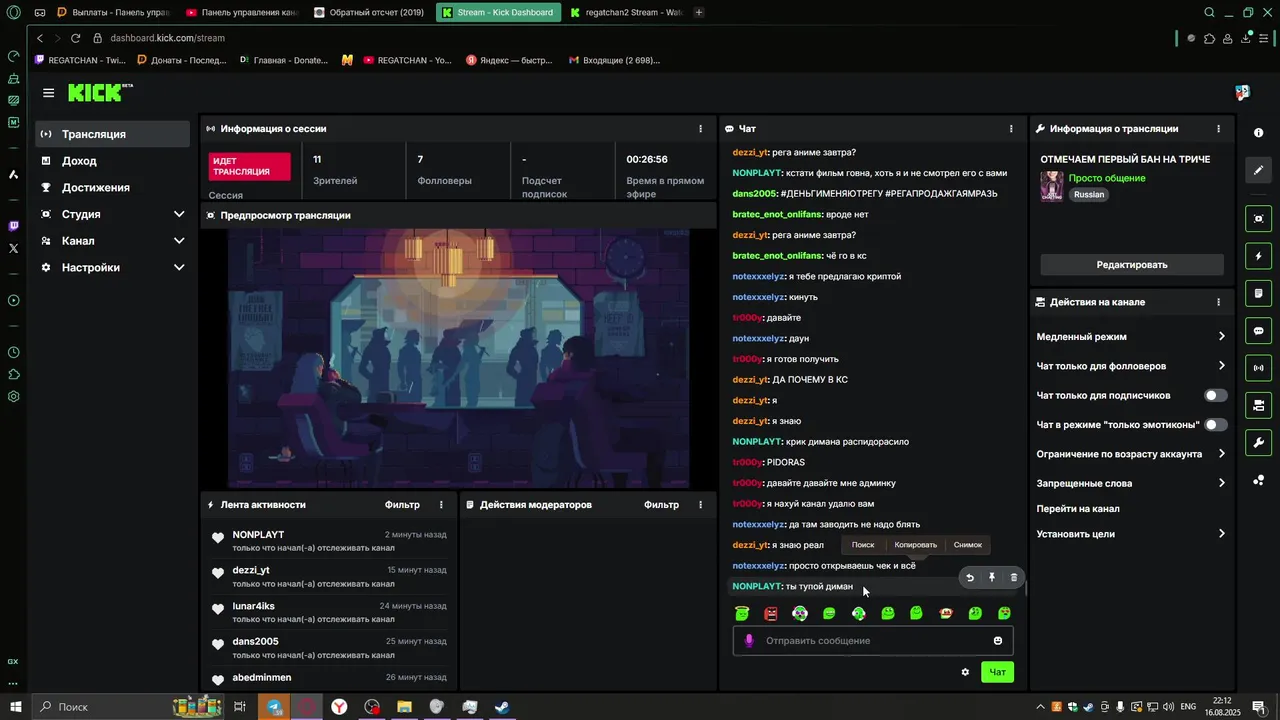Expand the Канал sidebar section
Viewport: 1280px width, 720px height.
coord(113,241)
